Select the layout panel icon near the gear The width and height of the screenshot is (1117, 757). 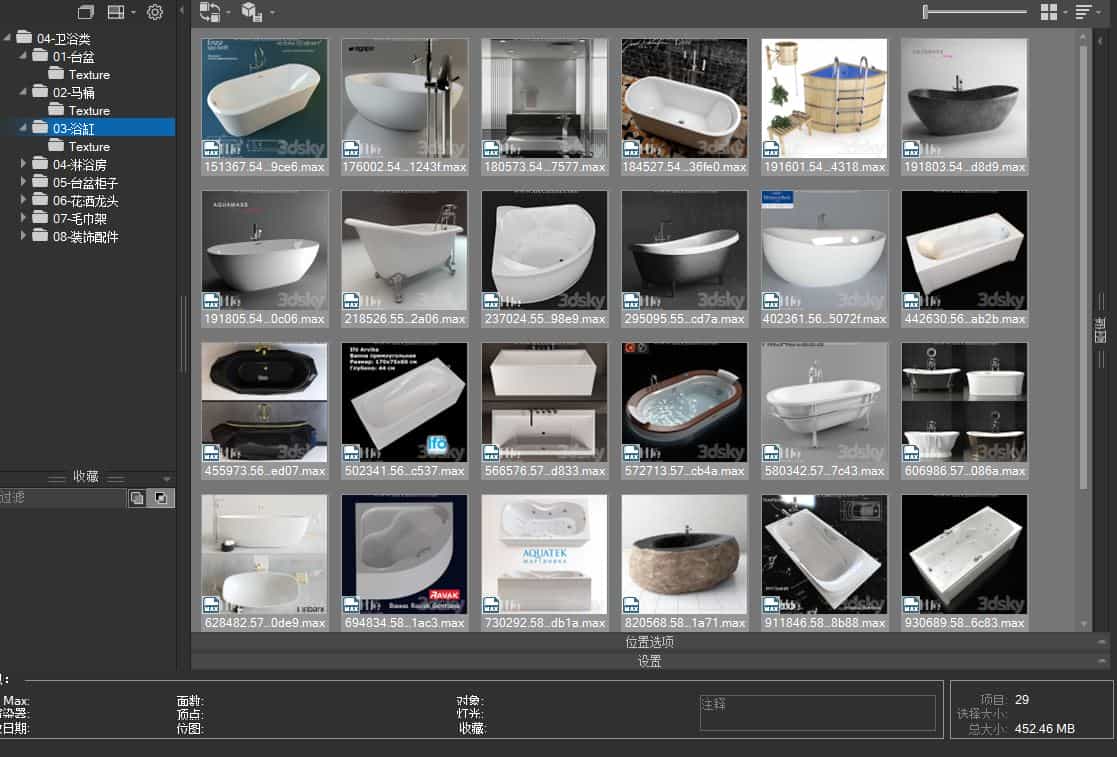tap(118, 11)
